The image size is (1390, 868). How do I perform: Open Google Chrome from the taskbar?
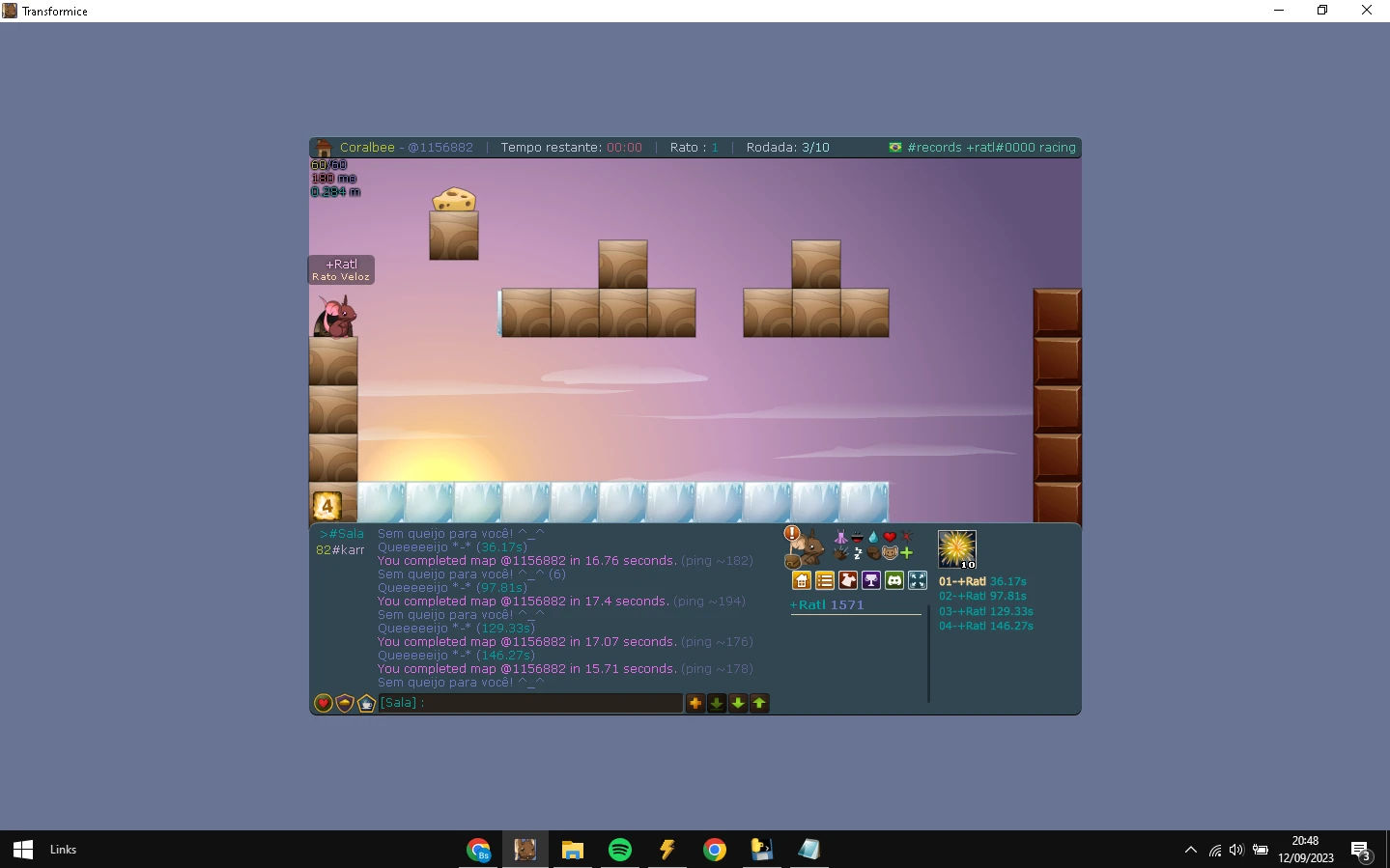click(x=715, y=850)
